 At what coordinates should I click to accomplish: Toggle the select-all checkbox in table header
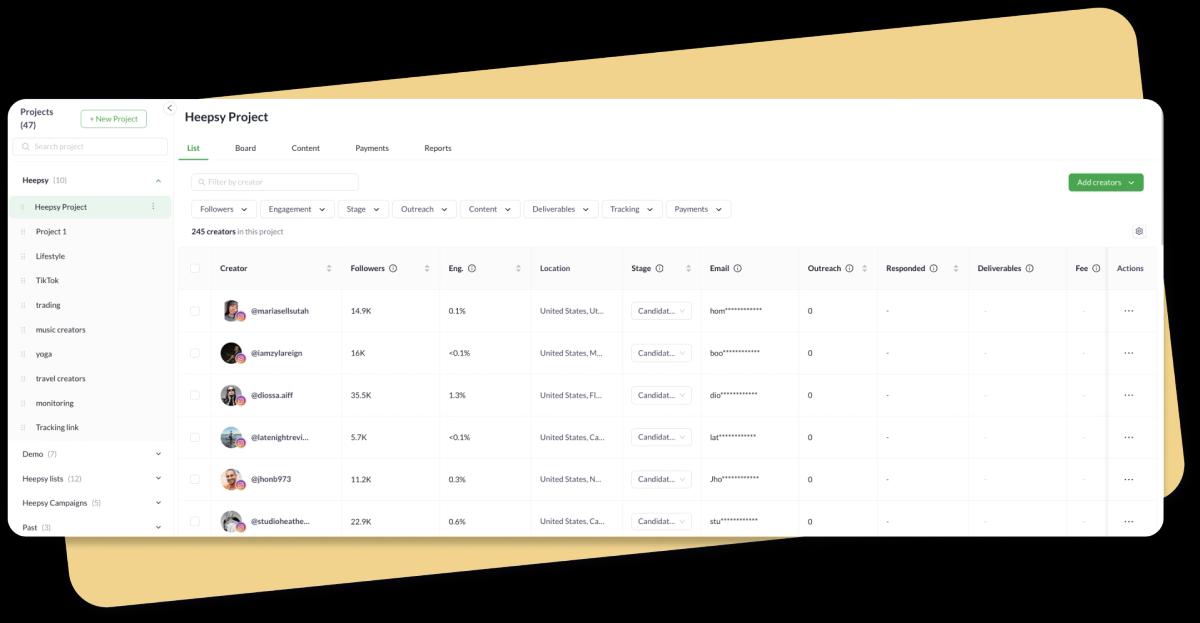tap(195, 268)
